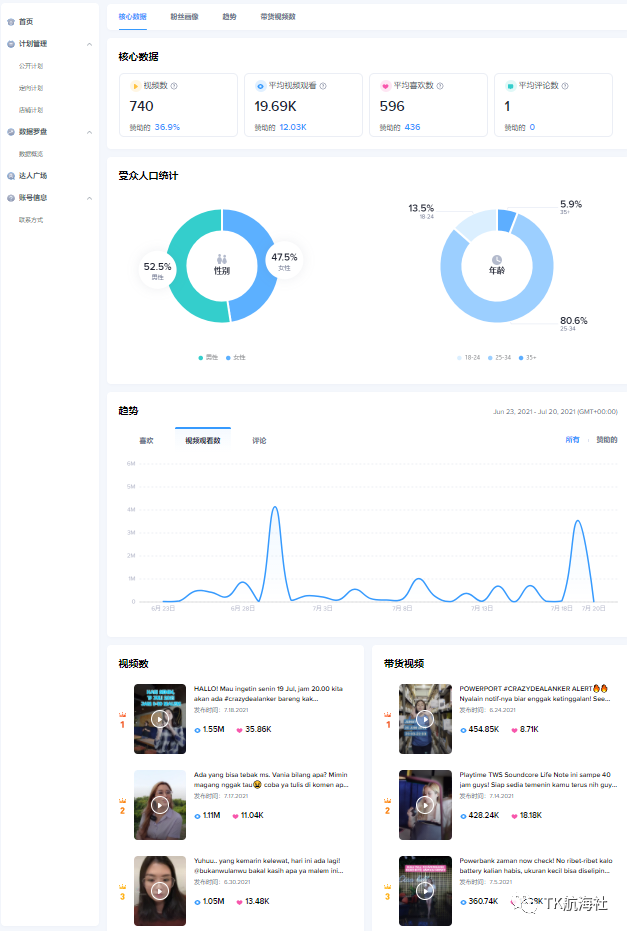Click the gender icon in 性别 donut center
The image size is (627, 931).
pos(221,259)
